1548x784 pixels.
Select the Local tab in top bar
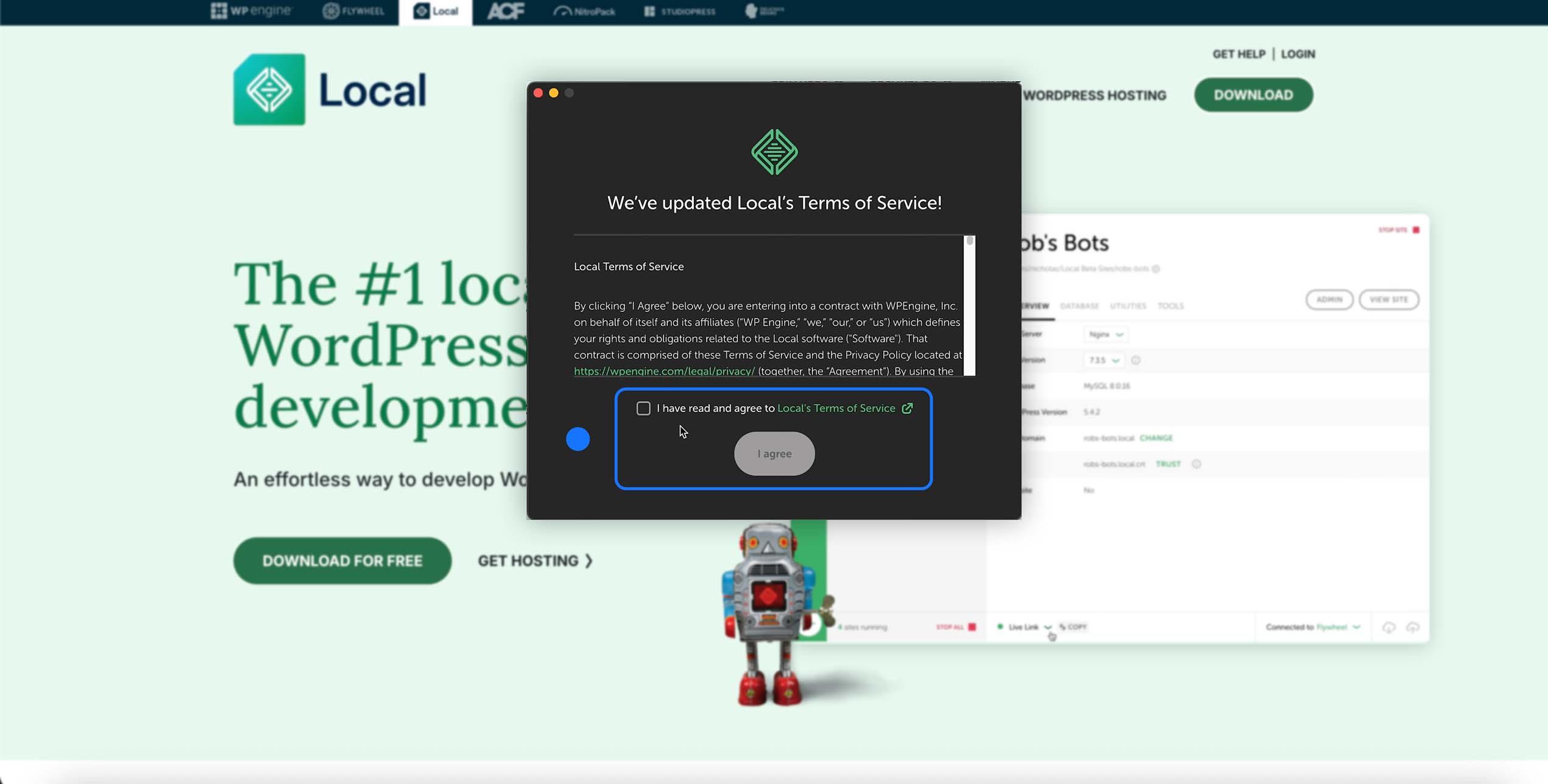pos(436,11)
